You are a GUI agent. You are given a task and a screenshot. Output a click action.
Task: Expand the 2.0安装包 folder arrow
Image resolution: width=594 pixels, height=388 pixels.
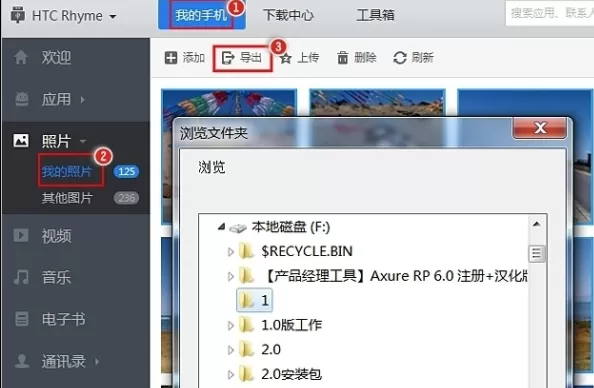[230, 375]
